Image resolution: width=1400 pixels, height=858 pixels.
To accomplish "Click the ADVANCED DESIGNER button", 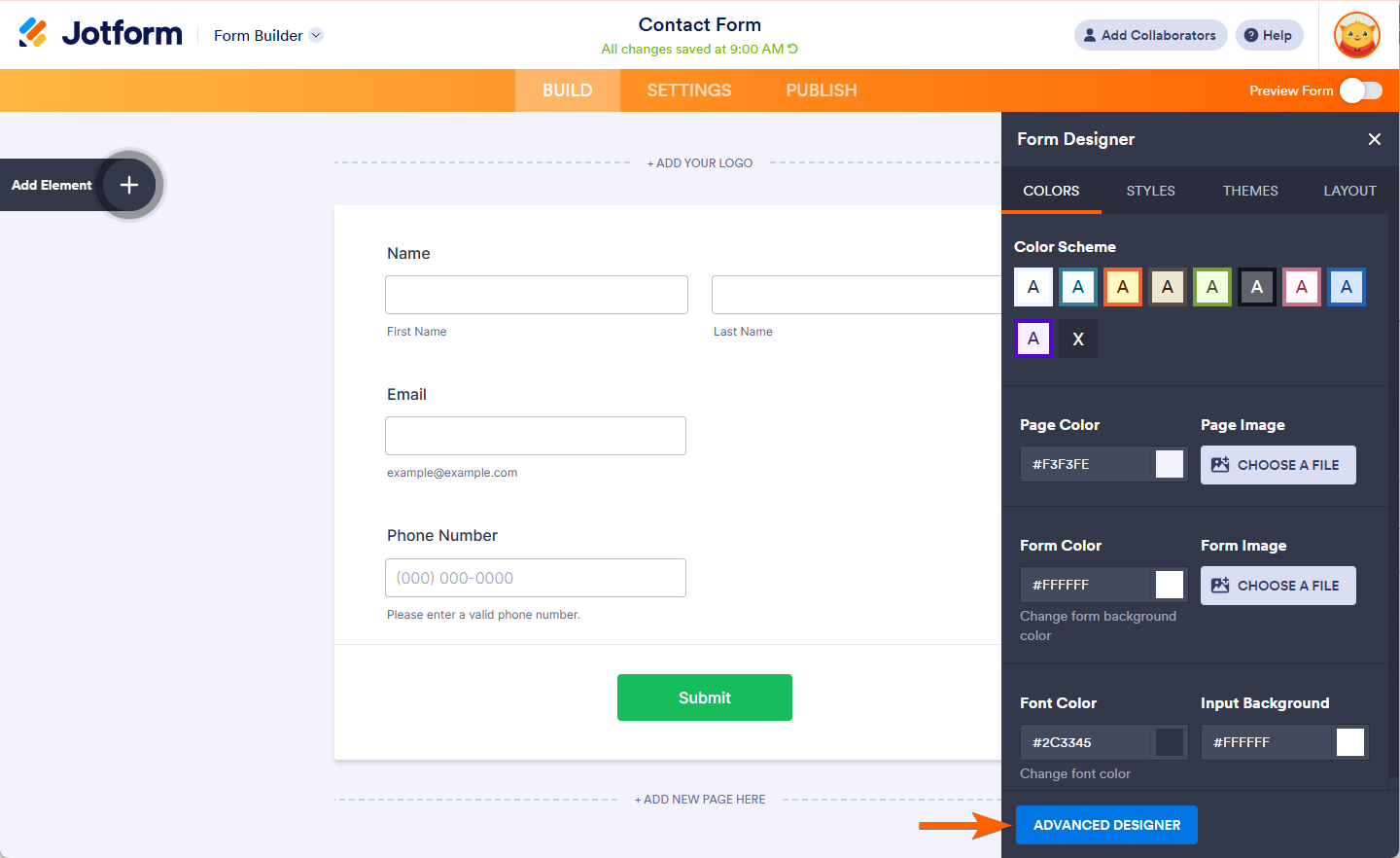I will [1105, 824].
